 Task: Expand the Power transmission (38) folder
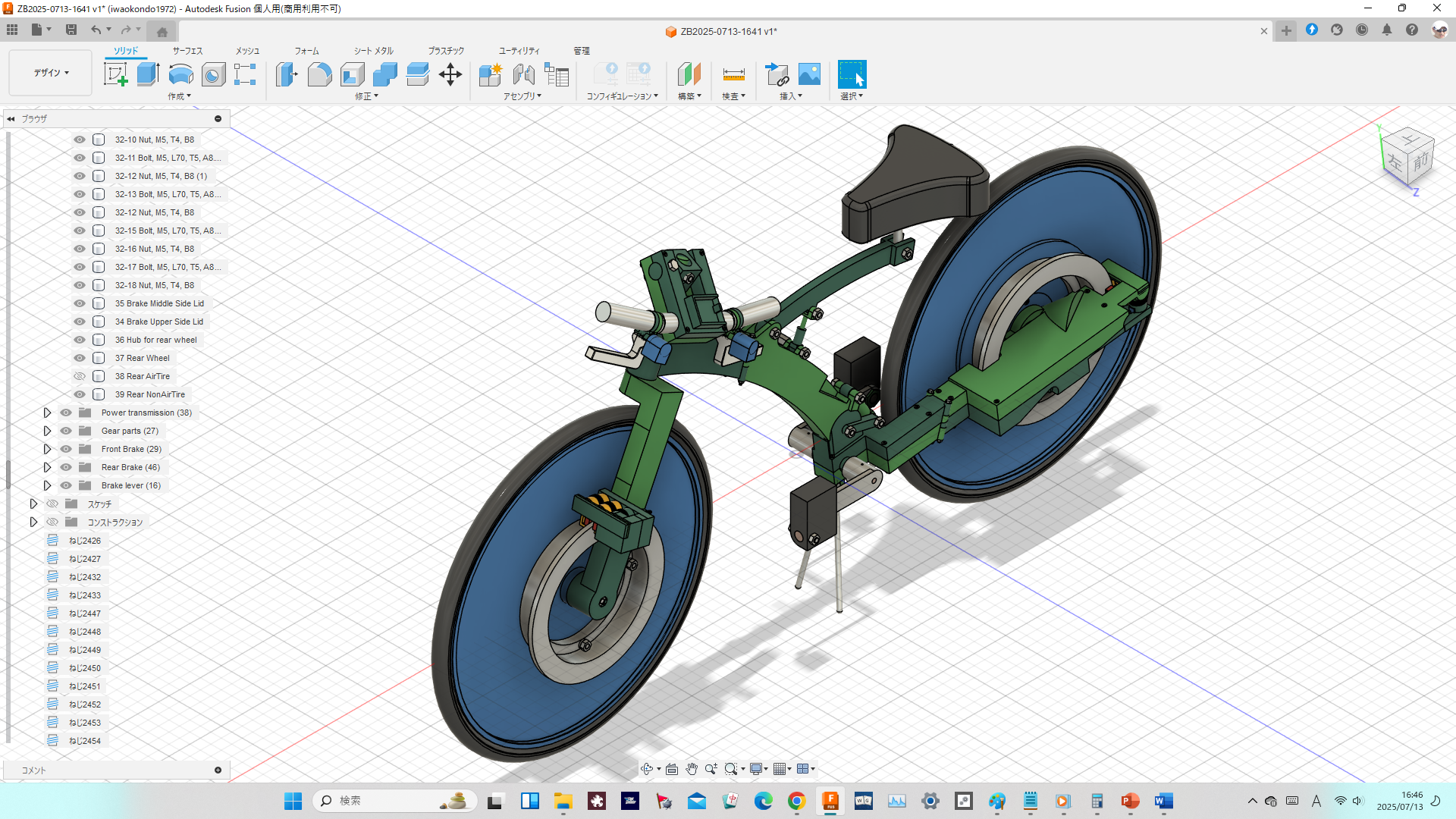pos(47,413)
